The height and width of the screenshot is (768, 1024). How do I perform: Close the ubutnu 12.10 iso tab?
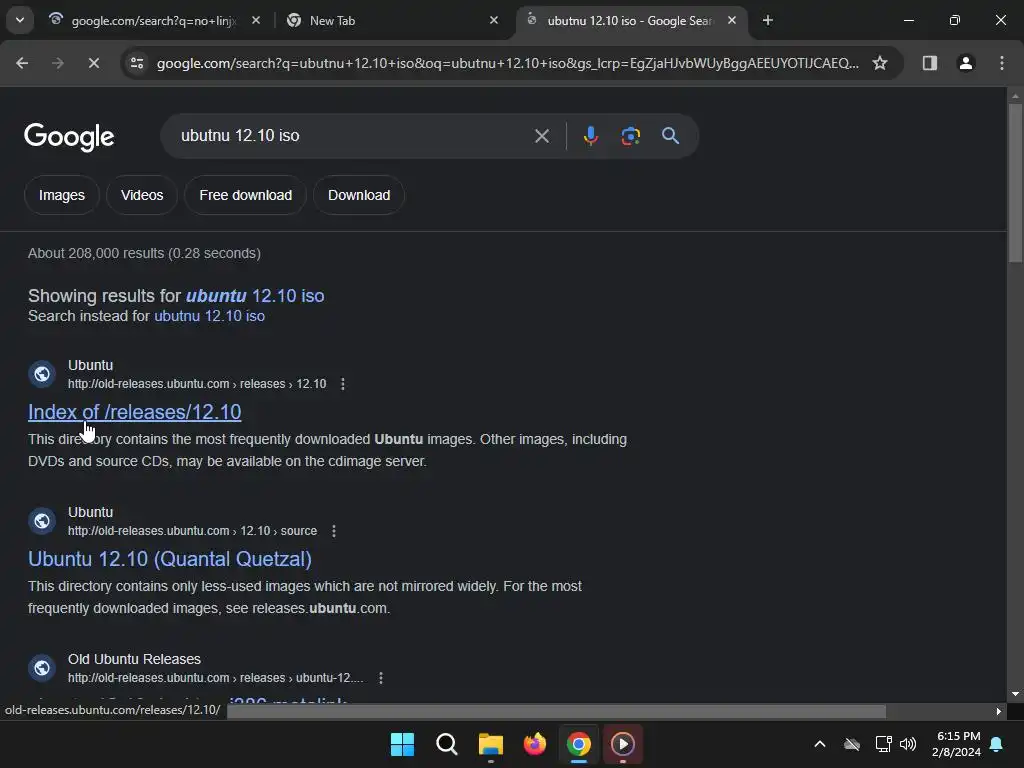tap(732, 20)
